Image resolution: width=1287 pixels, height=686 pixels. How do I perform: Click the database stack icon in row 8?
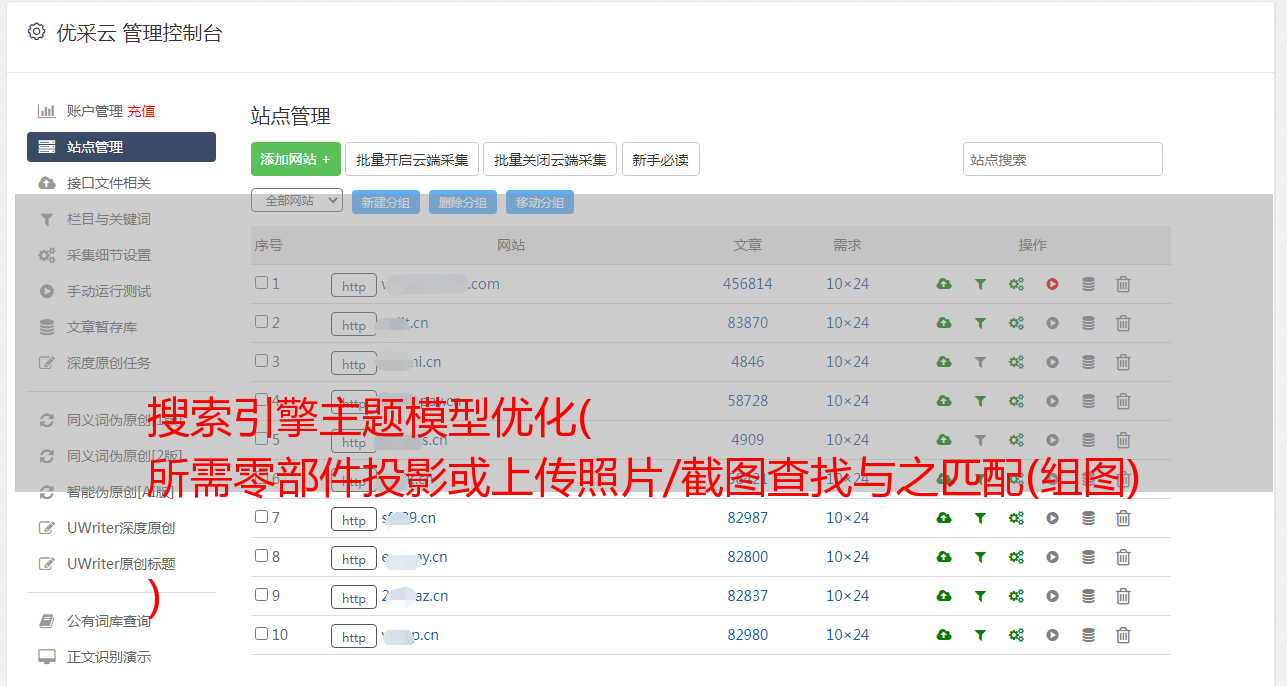pyautogui.click(x=1088, y=557)
